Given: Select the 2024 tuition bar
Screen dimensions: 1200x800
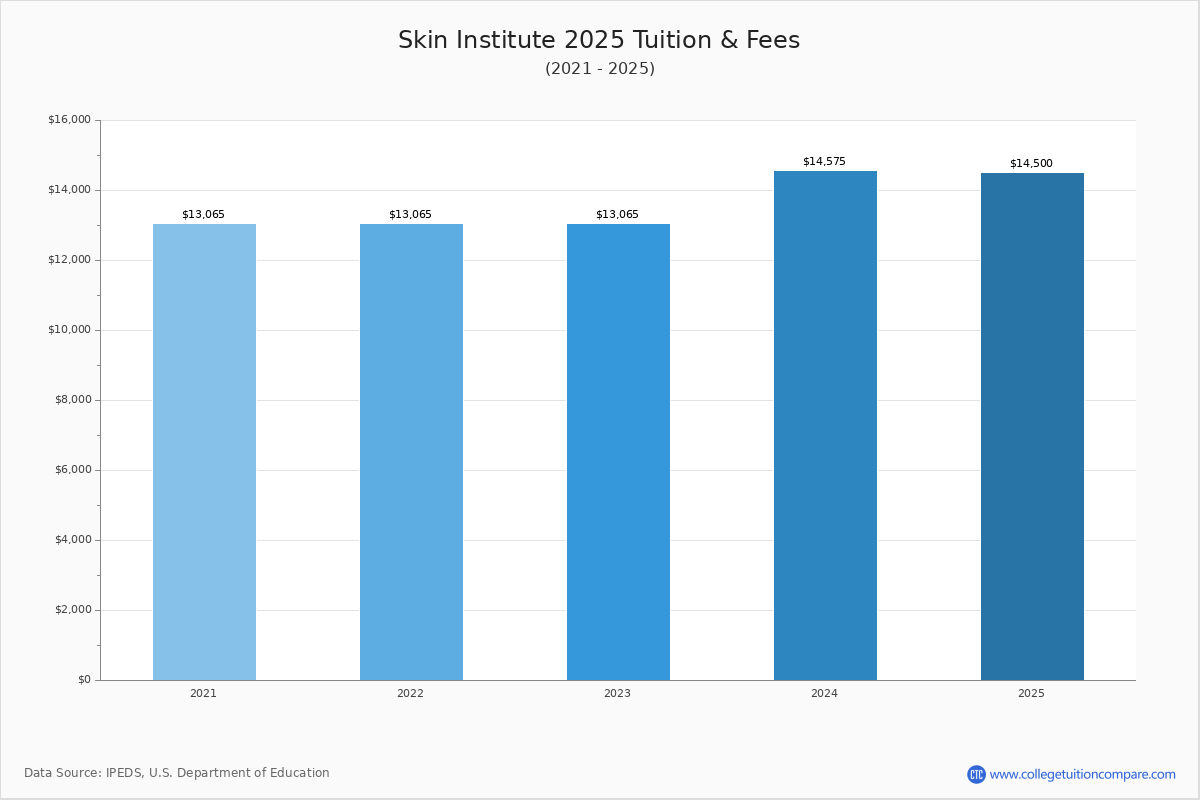Looking at the screenshot, I should coord(825,425).
